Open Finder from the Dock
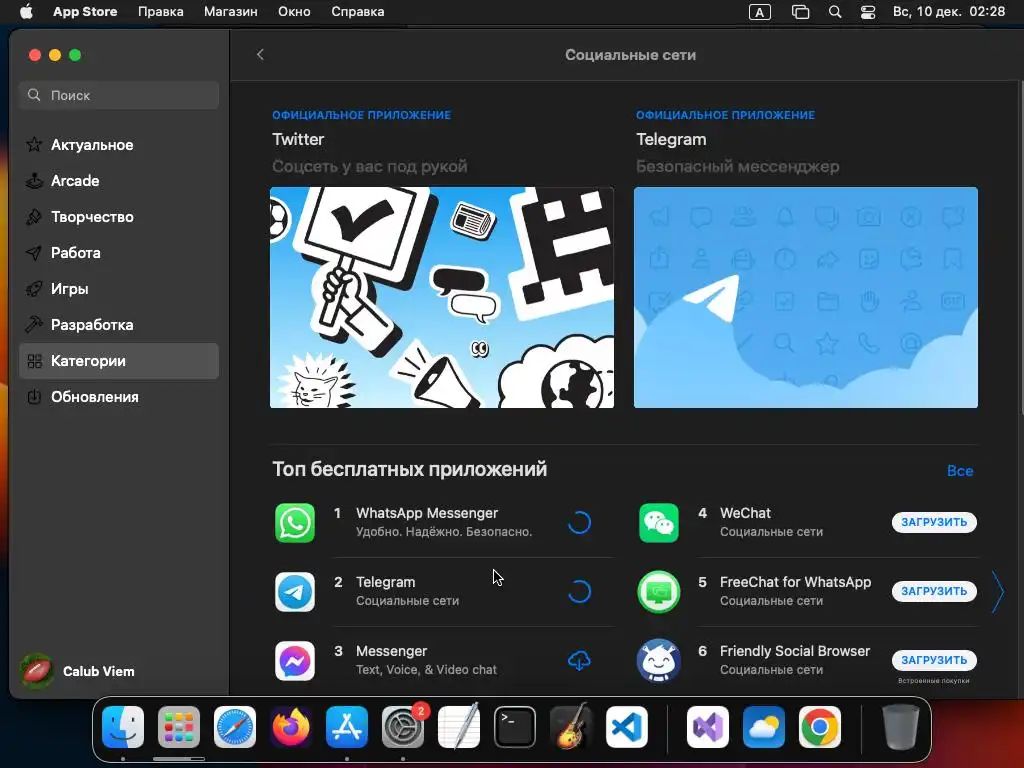 [123, 727]
